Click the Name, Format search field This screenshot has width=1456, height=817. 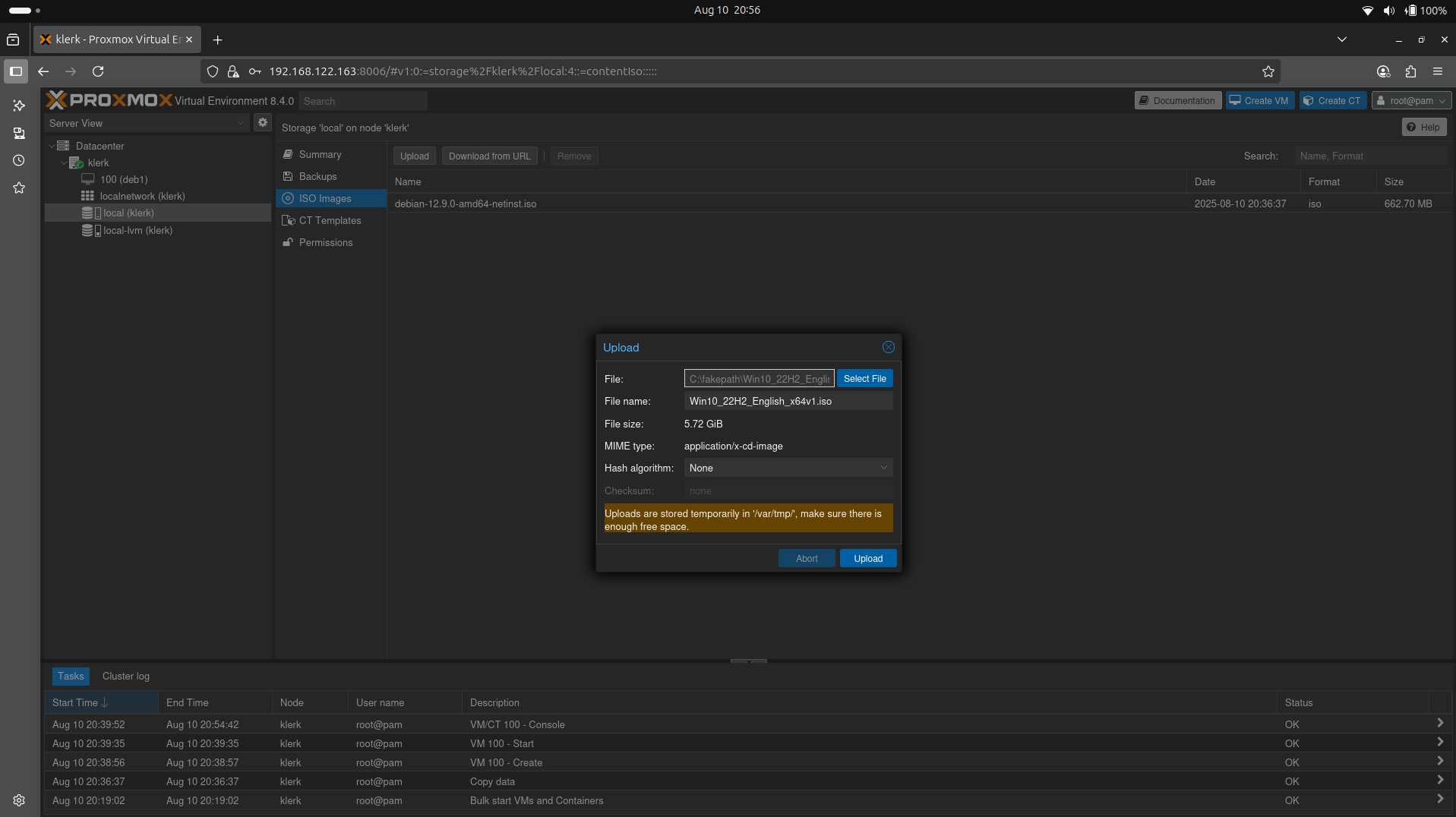pos(1370,156)
